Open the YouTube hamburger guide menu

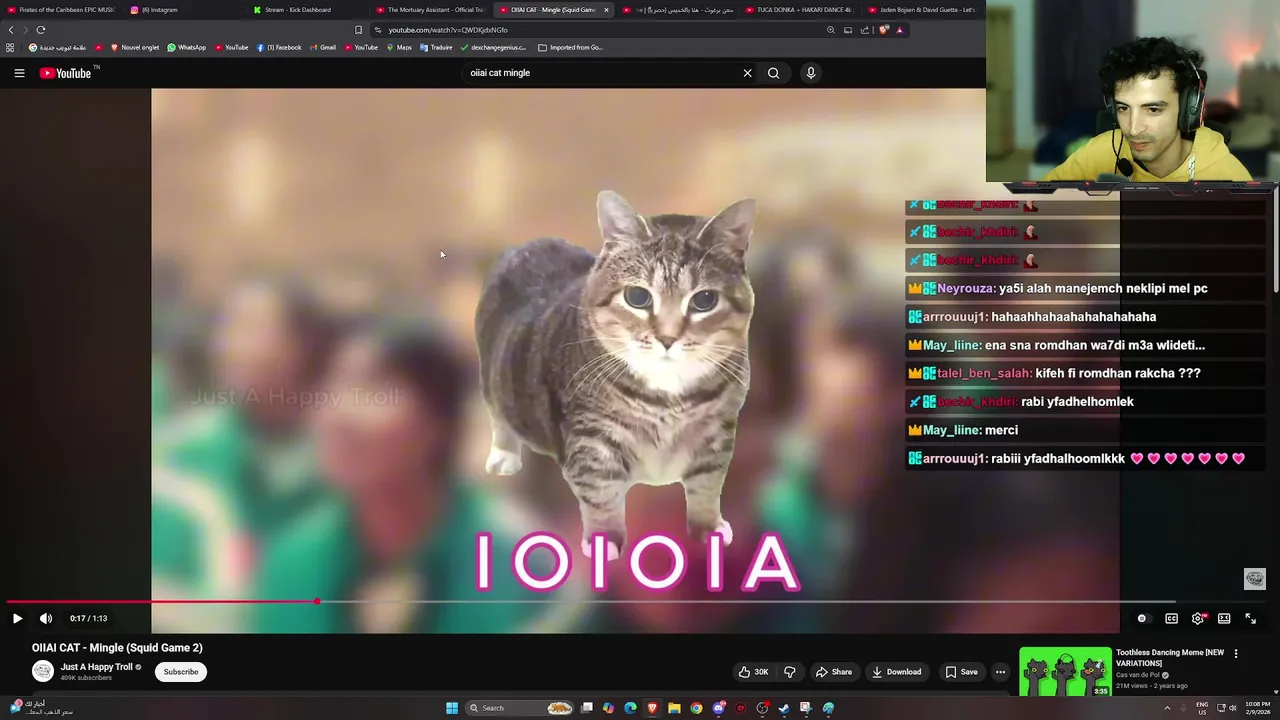pyautogui.click(x=19, y=73)
